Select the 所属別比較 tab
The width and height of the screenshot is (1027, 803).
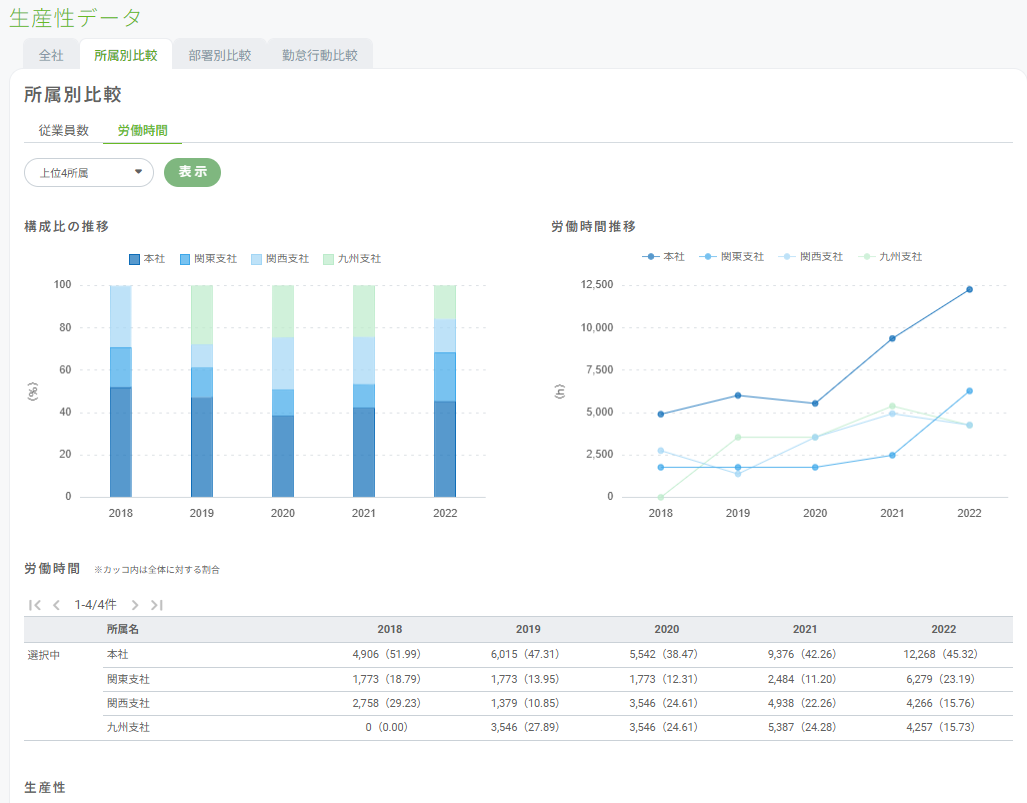[126, 56]
